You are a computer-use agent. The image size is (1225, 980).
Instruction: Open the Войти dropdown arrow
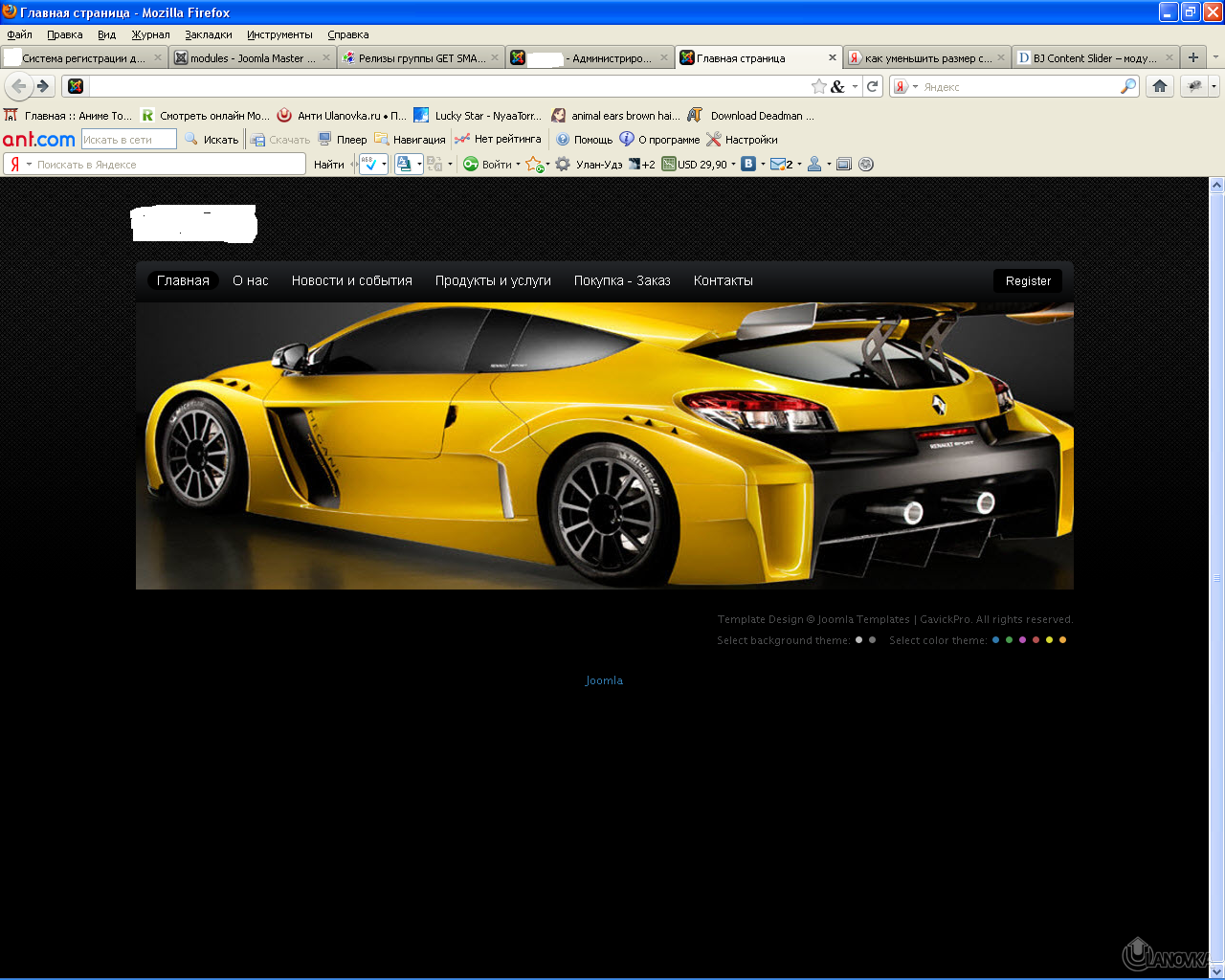[519, 165]
